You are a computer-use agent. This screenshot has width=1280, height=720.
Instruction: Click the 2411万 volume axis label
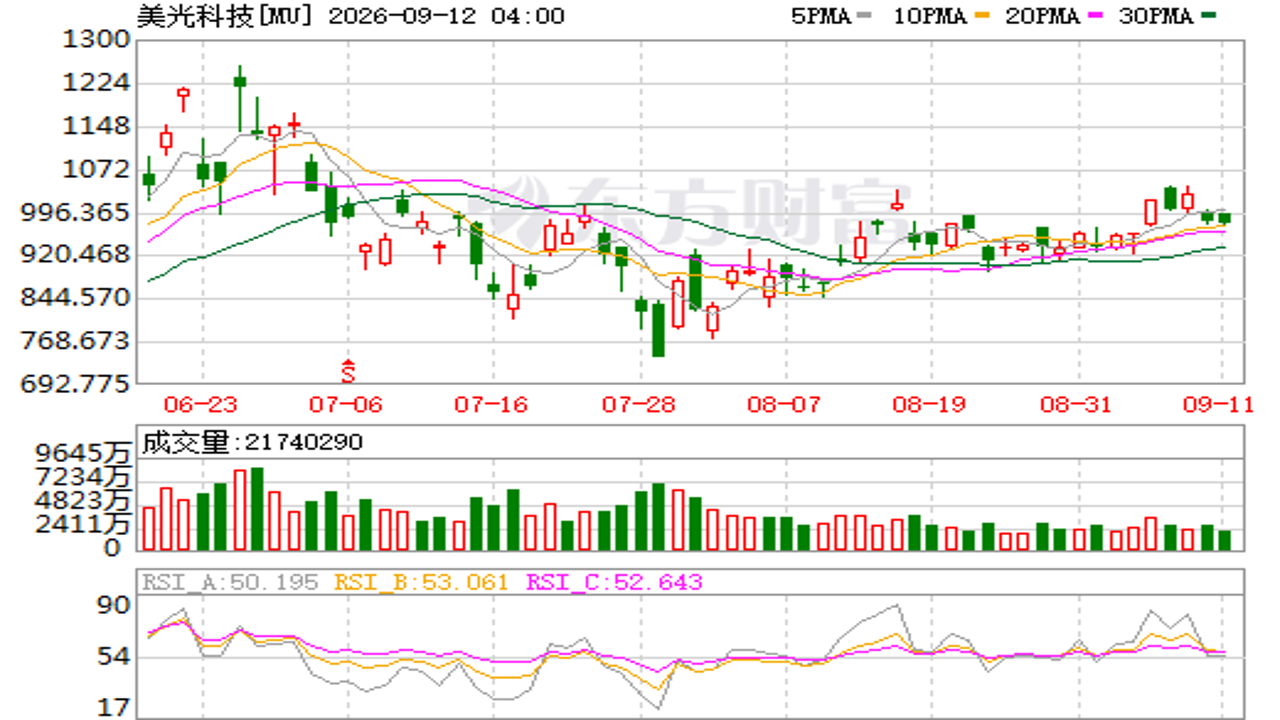83,524
